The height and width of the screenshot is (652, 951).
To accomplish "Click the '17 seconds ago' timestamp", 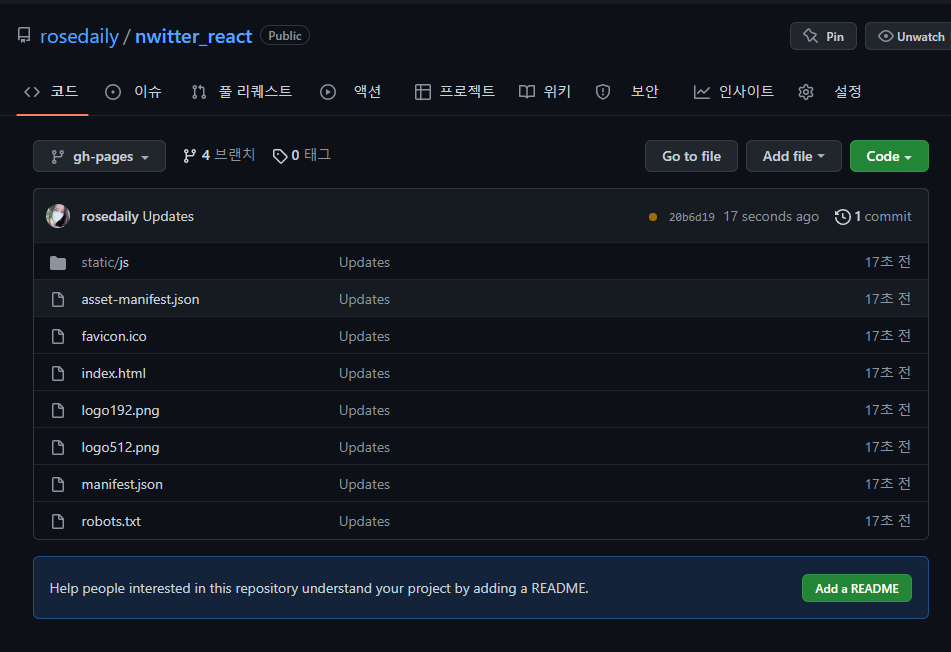I will tap(771, 217).
